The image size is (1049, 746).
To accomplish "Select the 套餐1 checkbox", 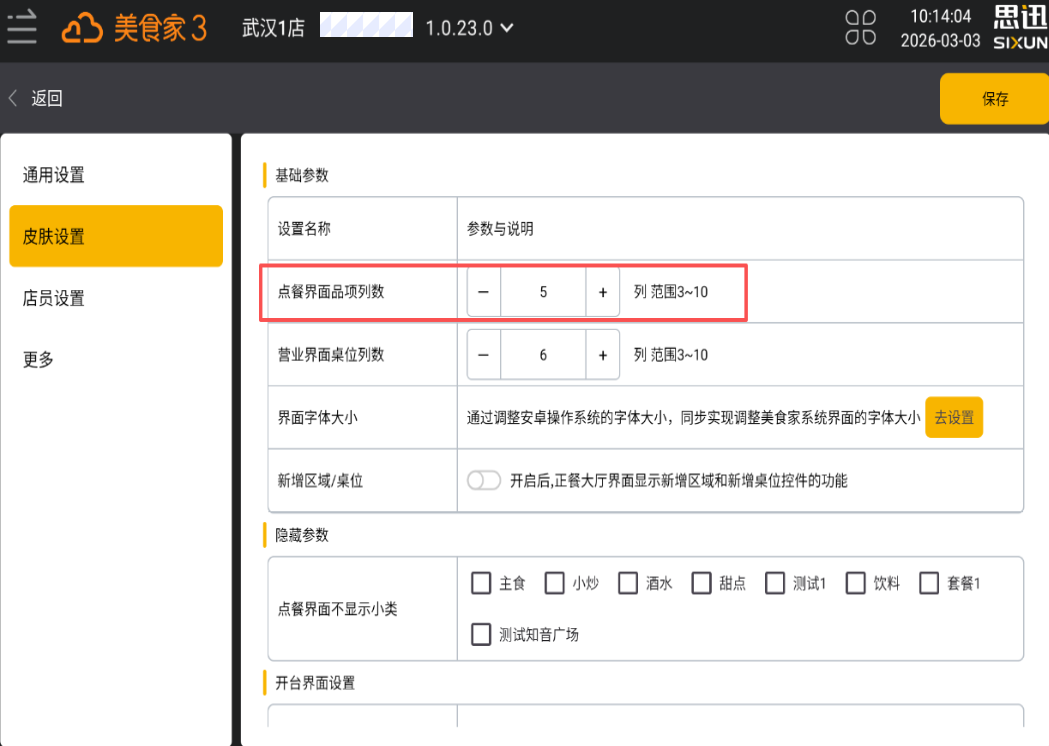I will (929, 583).
